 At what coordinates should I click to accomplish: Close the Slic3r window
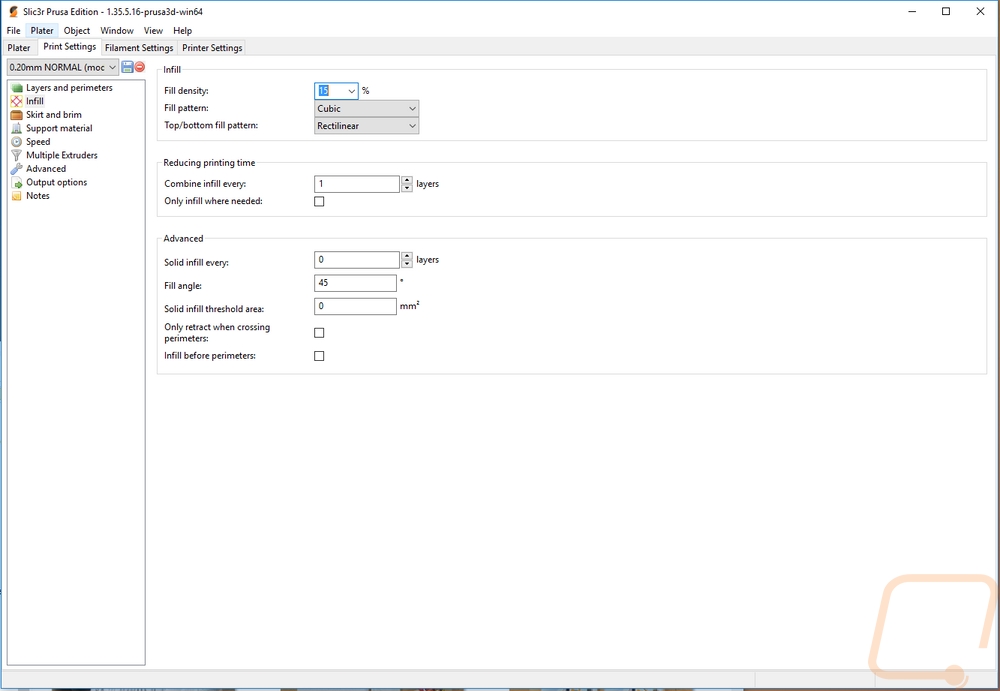(980, 11)
